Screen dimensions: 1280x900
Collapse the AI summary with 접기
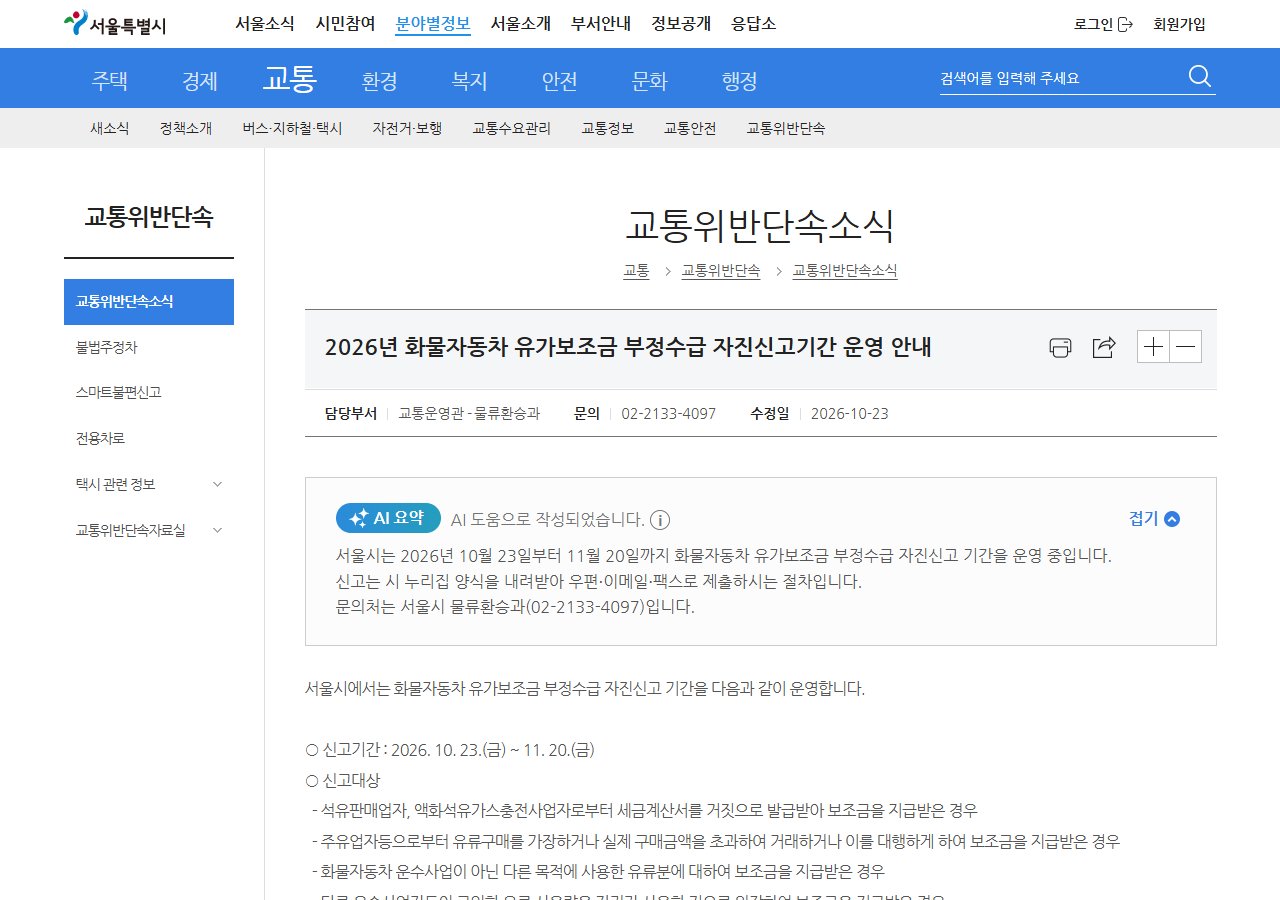[x=1154, y=518]
